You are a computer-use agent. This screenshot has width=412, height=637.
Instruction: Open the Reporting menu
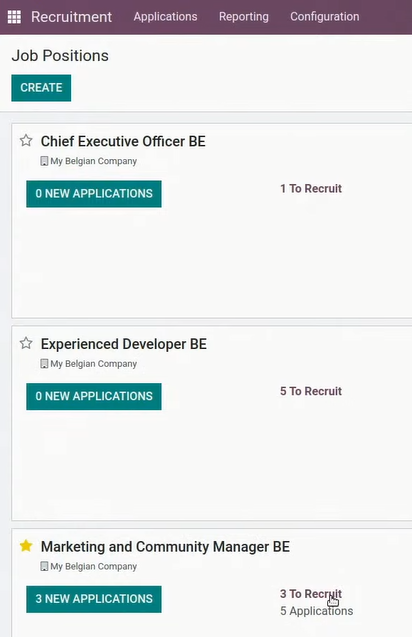coord(244,17)
